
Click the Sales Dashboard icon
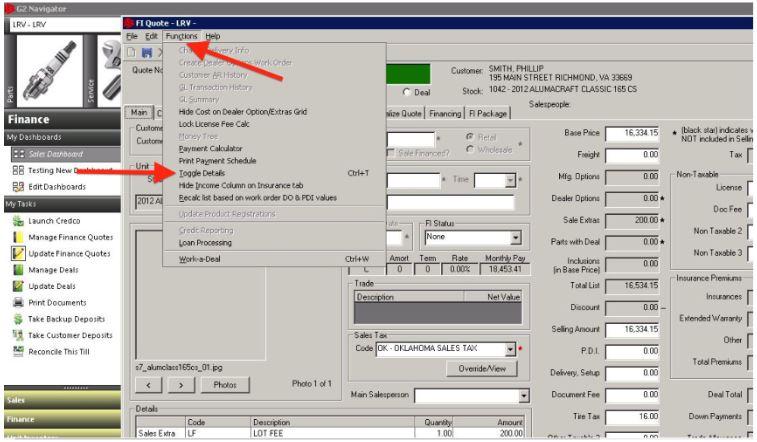tap(19, 154)
